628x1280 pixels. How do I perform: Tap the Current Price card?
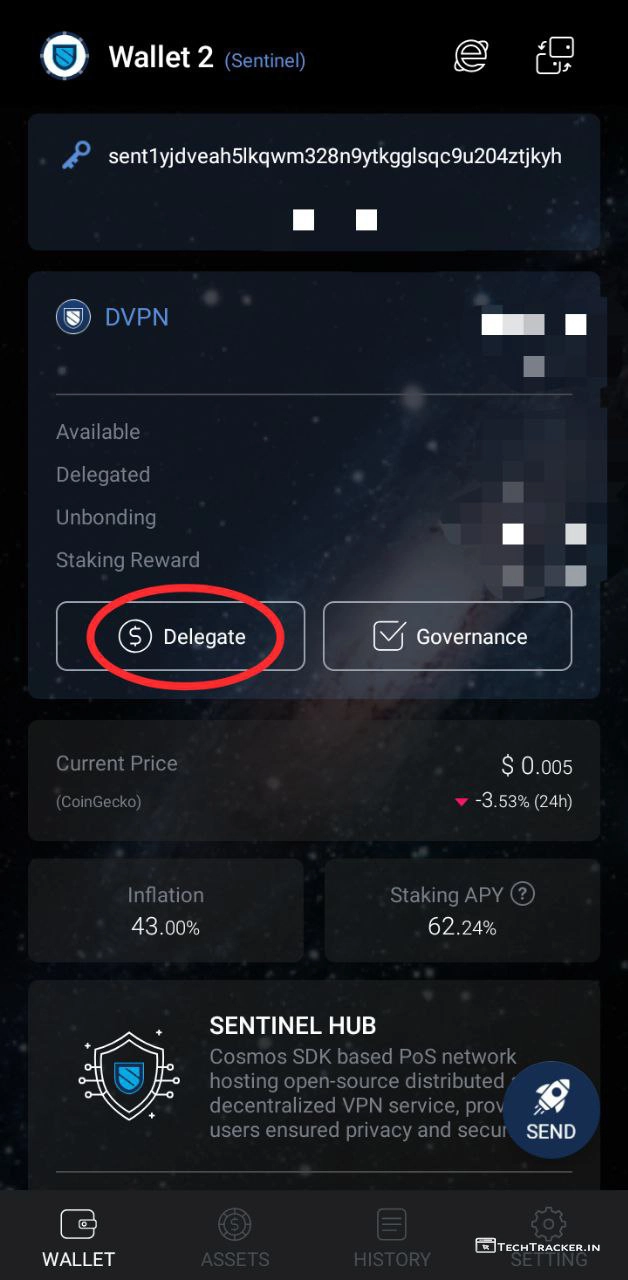coord(314,780)
